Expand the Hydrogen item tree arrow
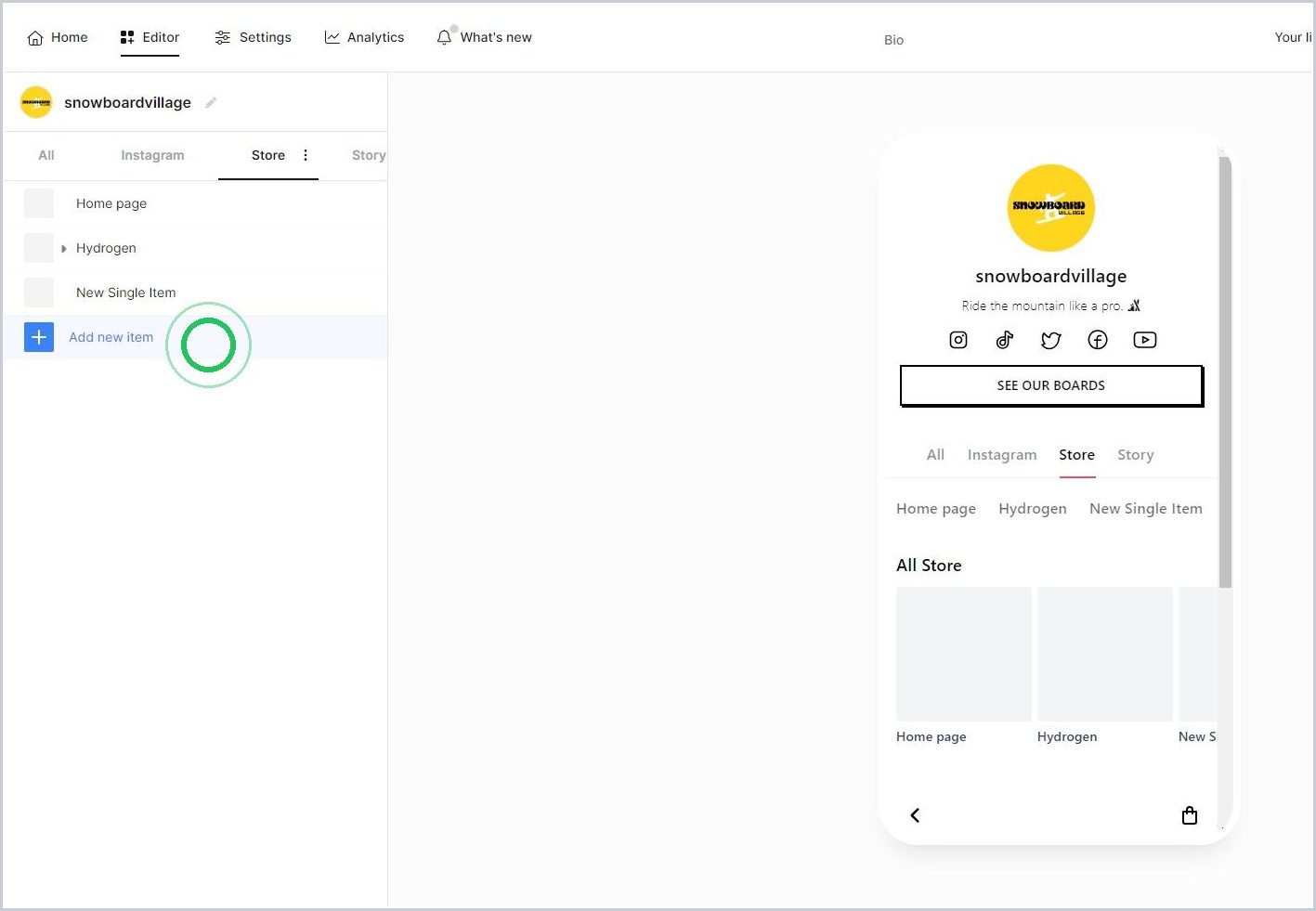 pyautogui.click(x=63, y=248)
